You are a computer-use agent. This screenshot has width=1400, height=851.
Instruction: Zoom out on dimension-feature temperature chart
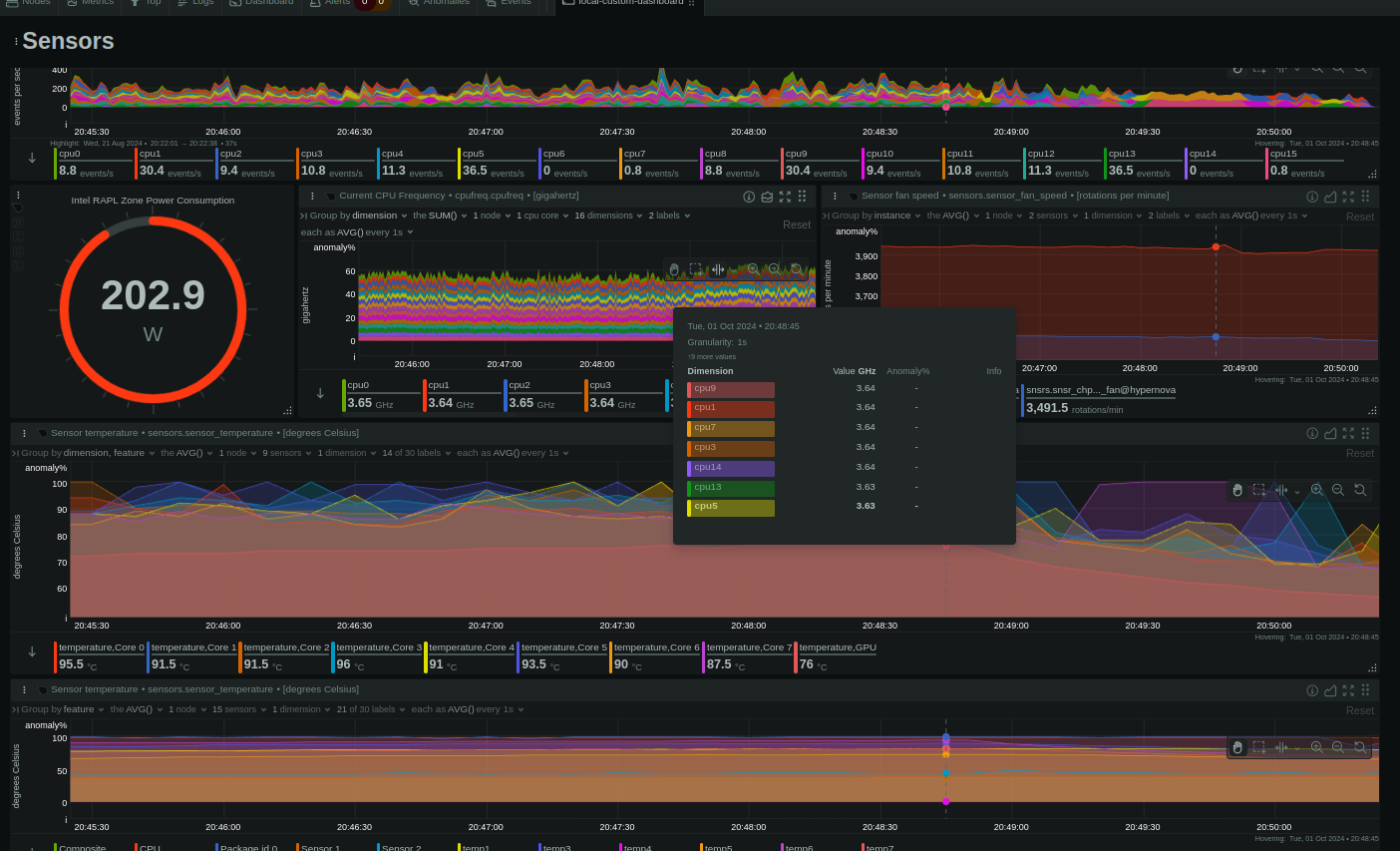coord(1338,490)
